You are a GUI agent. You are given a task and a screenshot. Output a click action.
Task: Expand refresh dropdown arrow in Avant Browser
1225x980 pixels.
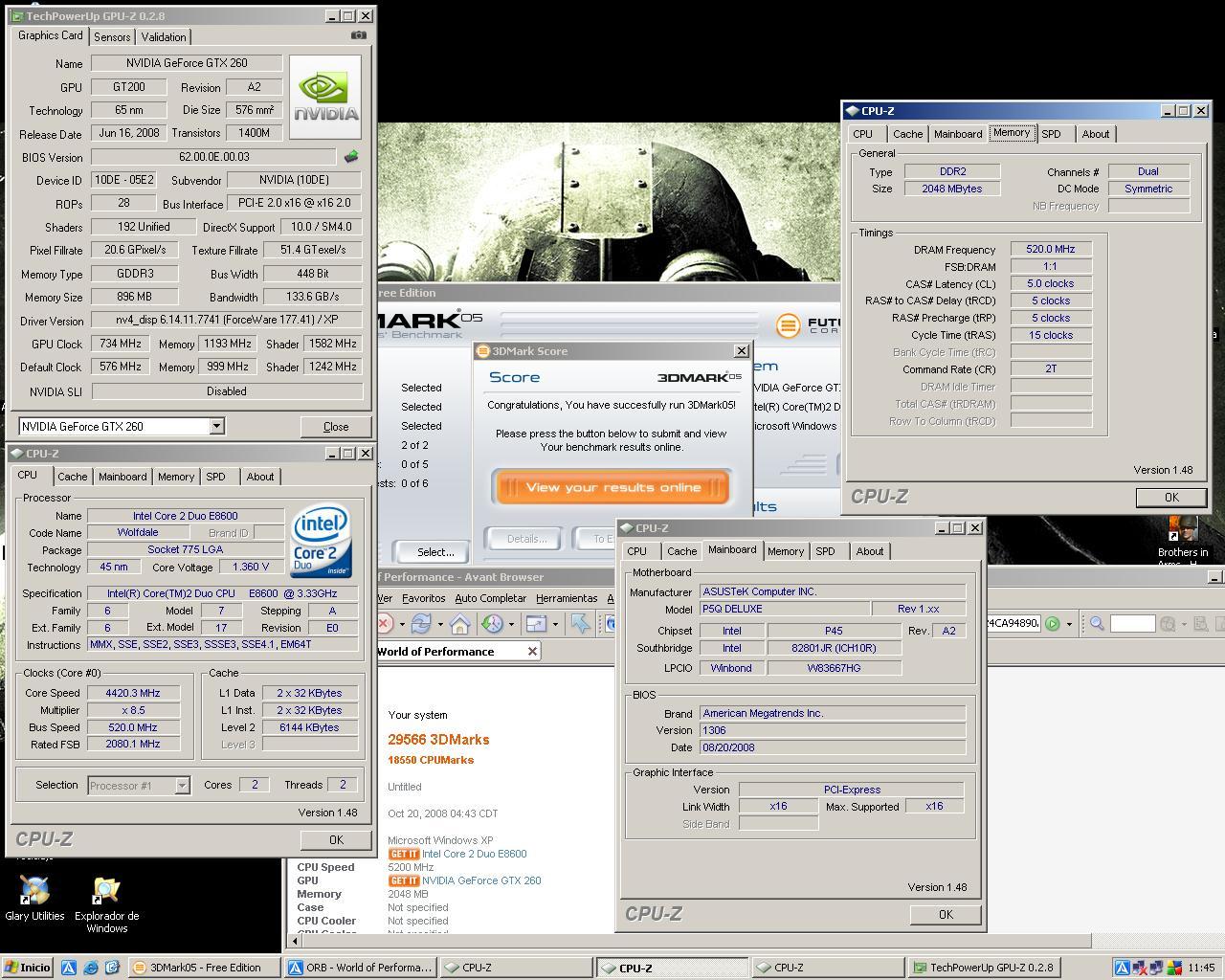439,624
